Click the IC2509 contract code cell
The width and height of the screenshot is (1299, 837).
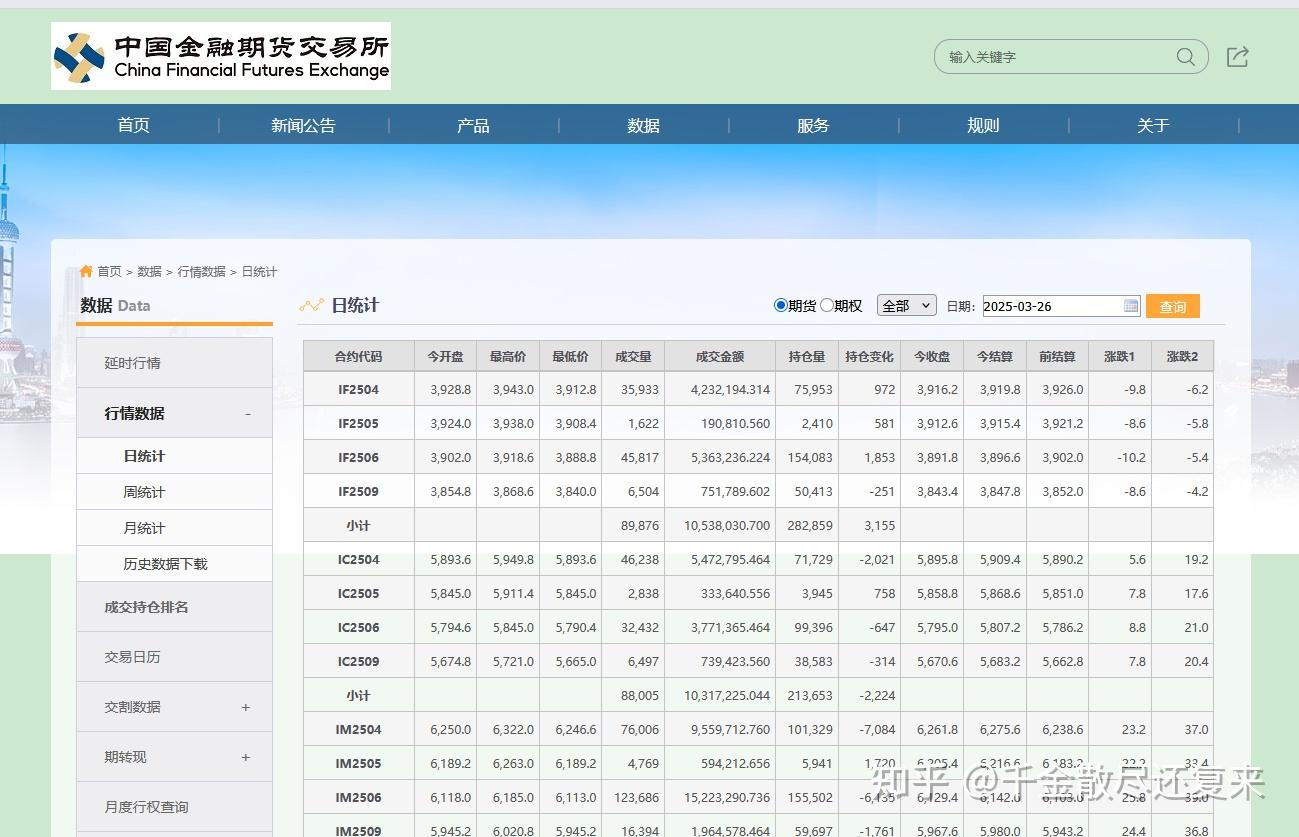(x=358, y=662)
